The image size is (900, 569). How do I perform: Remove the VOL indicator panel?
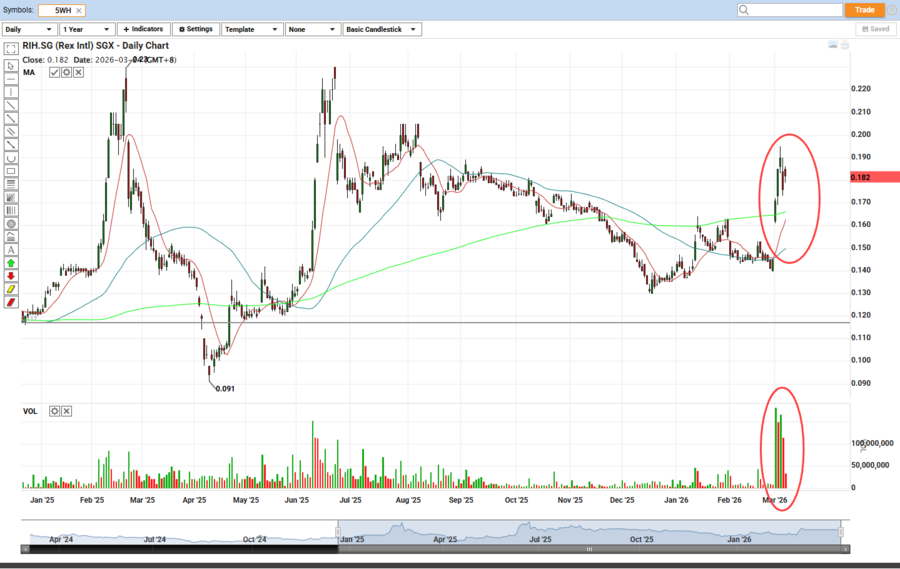(66, 411)
